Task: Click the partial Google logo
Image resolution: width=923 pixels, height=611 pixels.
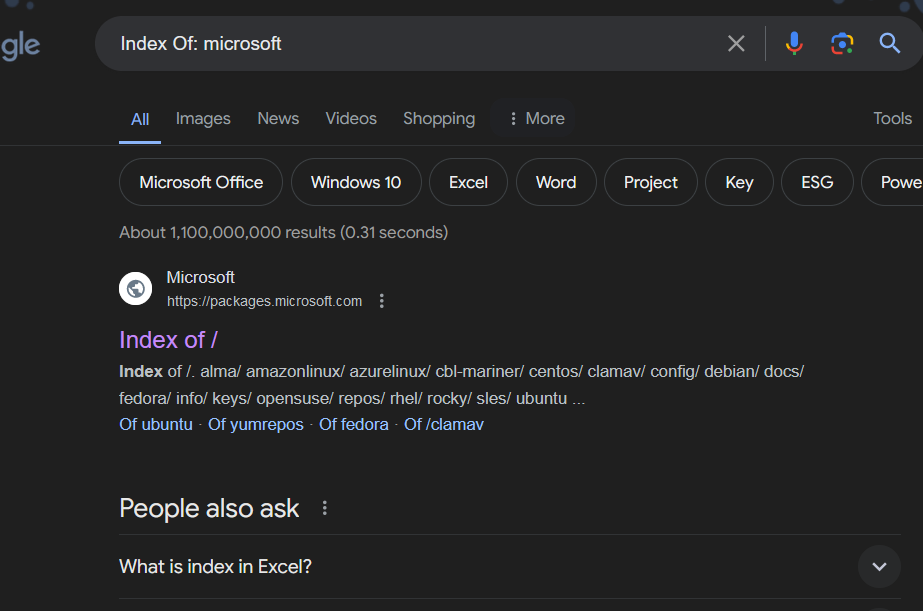Action: pyautogui.click(x=20, y=45)
